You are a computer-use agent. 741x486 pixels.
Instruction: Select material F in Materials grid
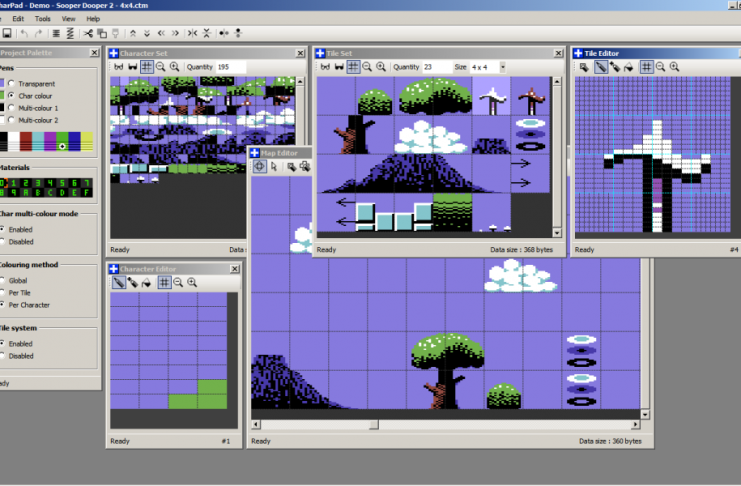point(86,192)
